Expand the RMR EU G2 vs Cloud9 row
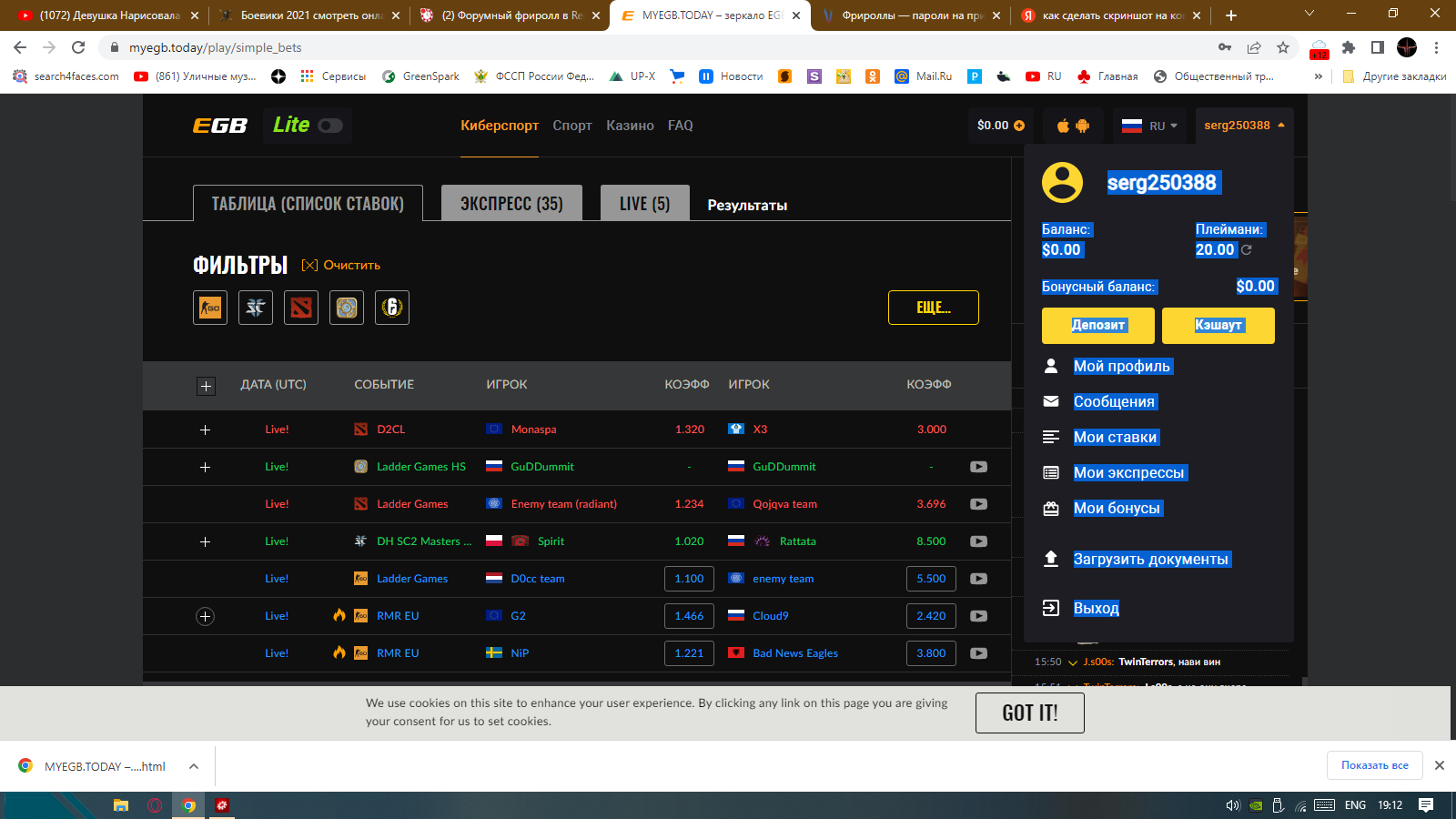The image size is (1456, 819). pos(205,616)
